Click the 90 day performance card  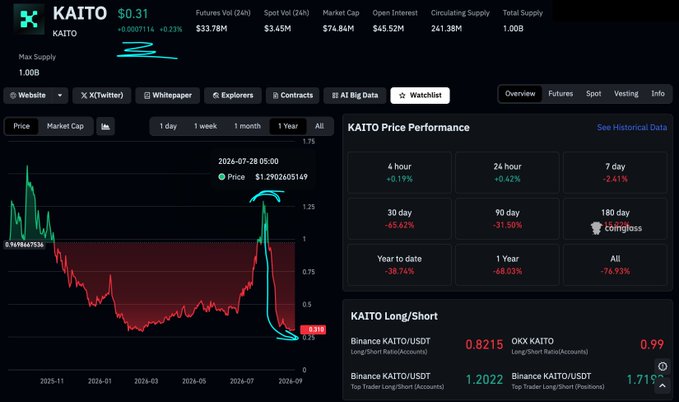click(507, 219)
